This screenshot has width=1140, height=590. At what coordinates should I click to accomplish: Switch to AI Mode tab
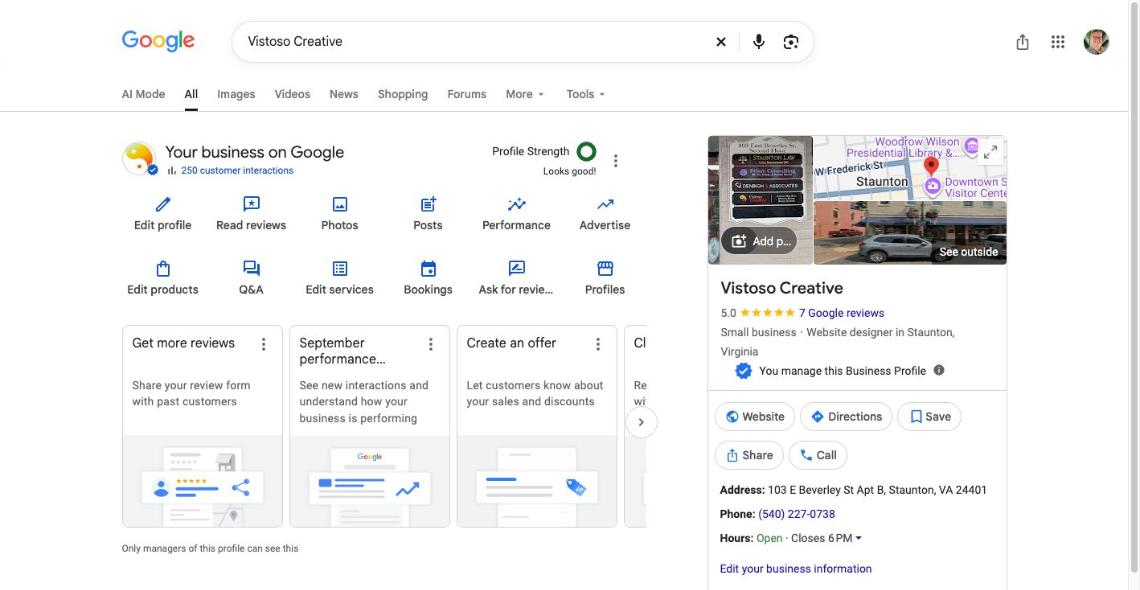point(143,94)
